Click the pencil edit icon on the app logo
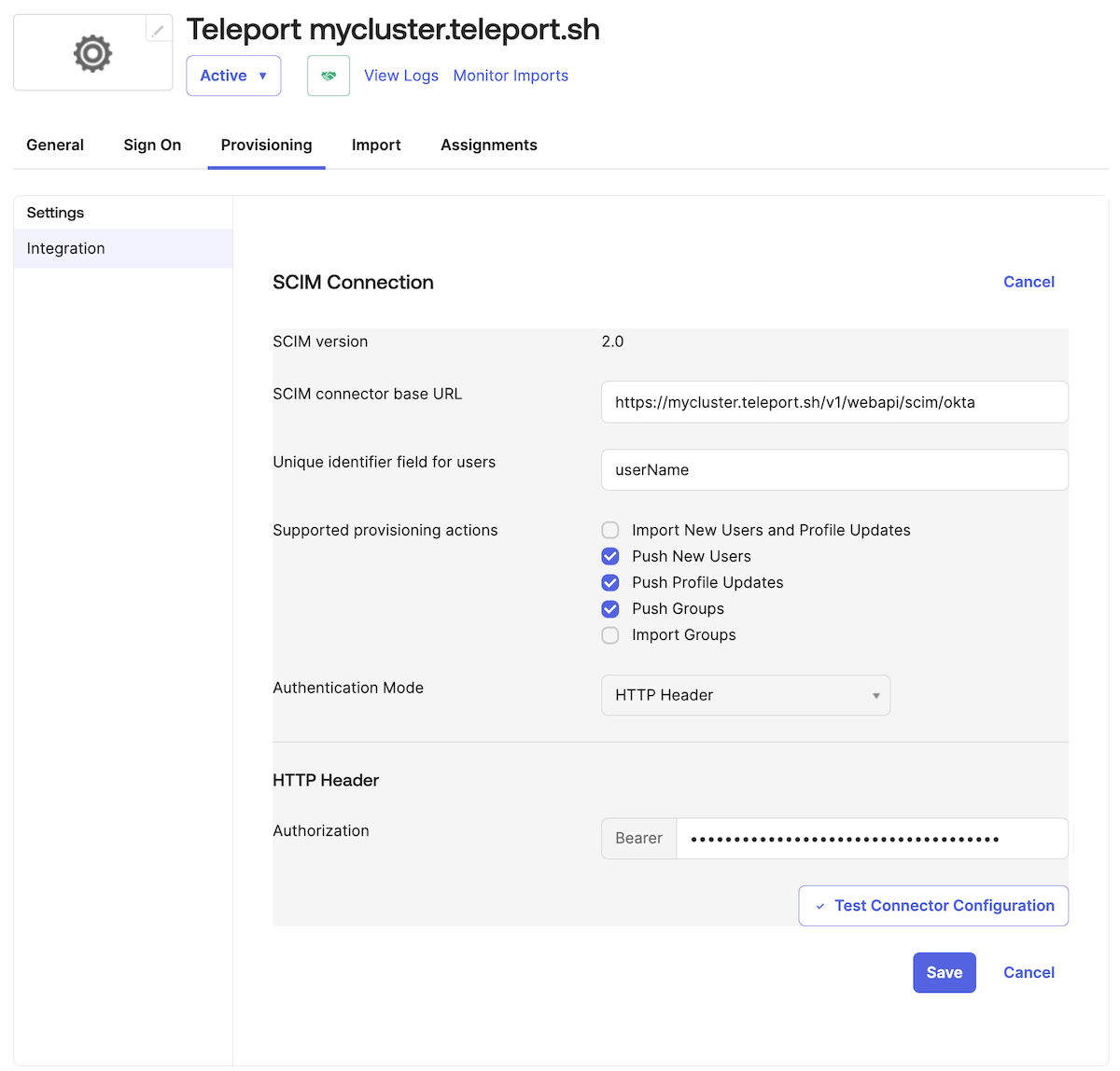 pyautogui.click(x=158, y=29)
